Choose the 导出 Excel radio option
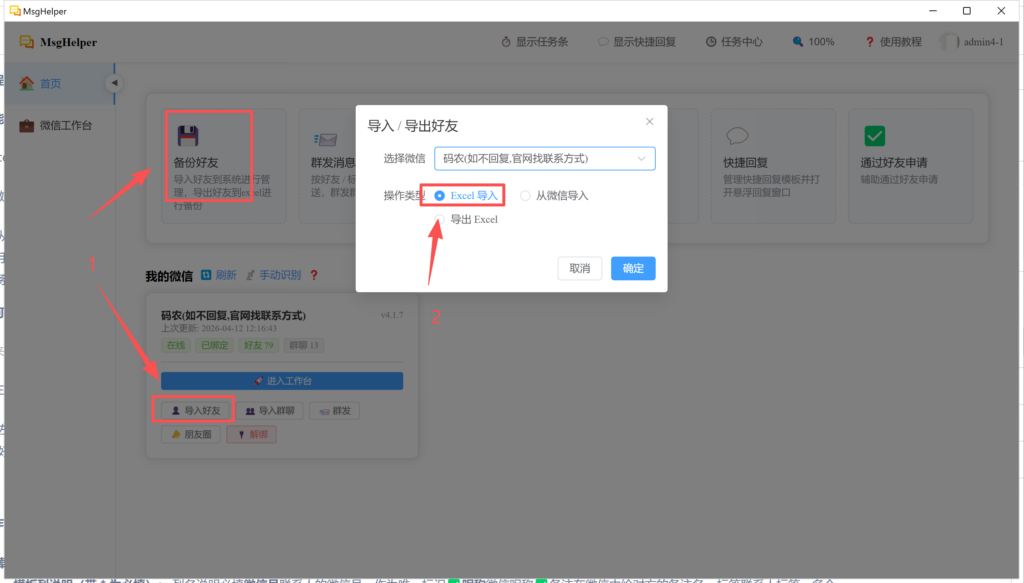1024x583 pixels. [440, 219]
